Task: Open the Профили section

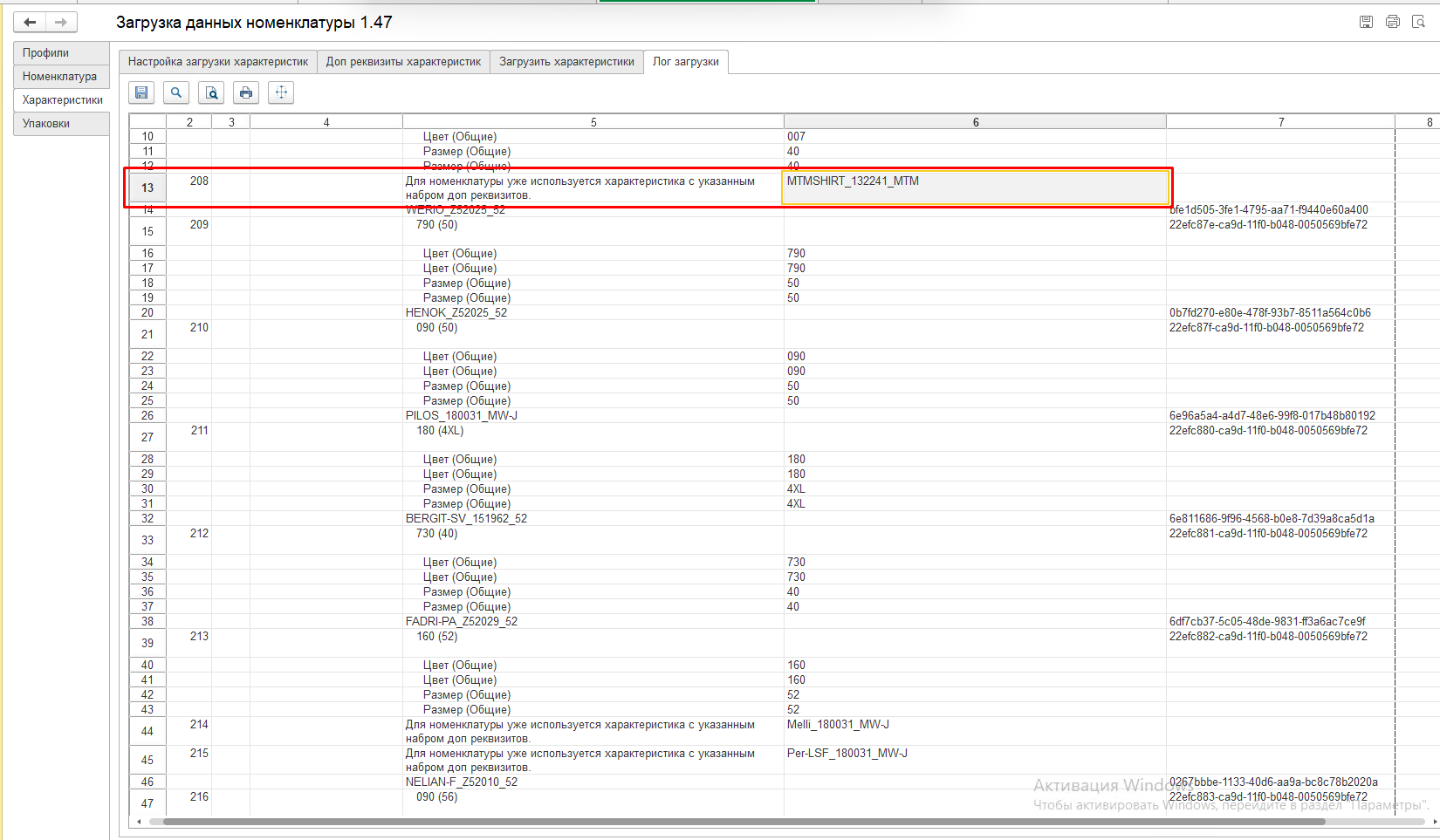Action: [61, 53]
